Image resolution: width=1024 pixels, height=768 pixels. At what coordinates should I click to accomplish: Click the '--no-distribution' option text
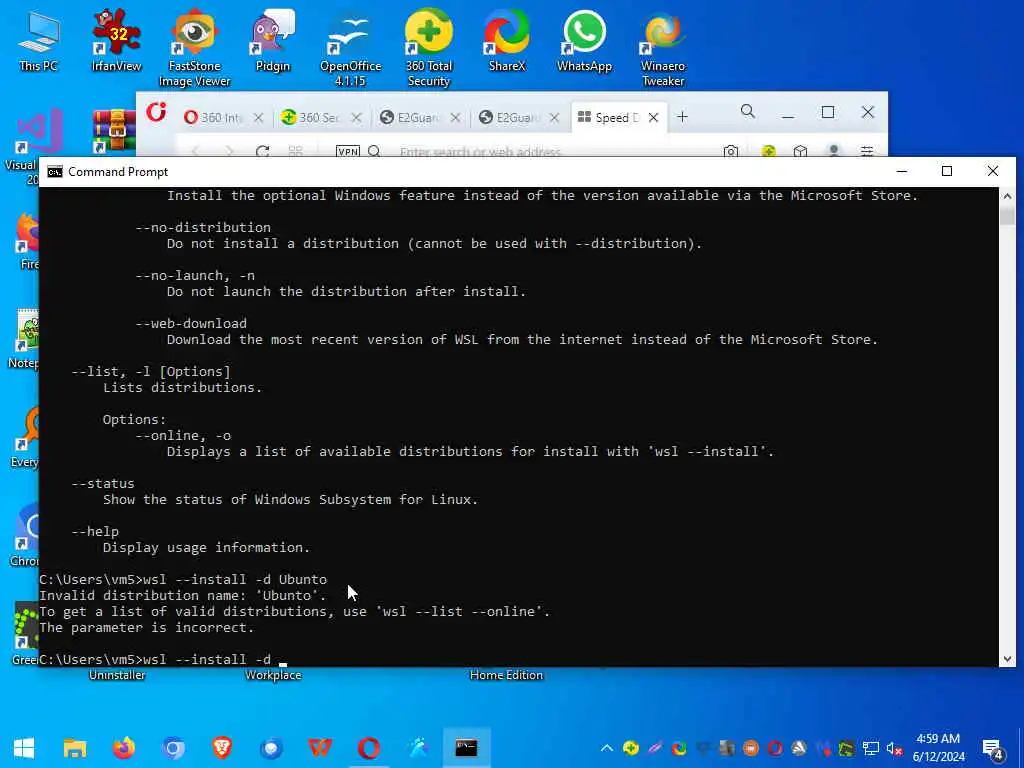pyautogui.click(x=202, y=227)
